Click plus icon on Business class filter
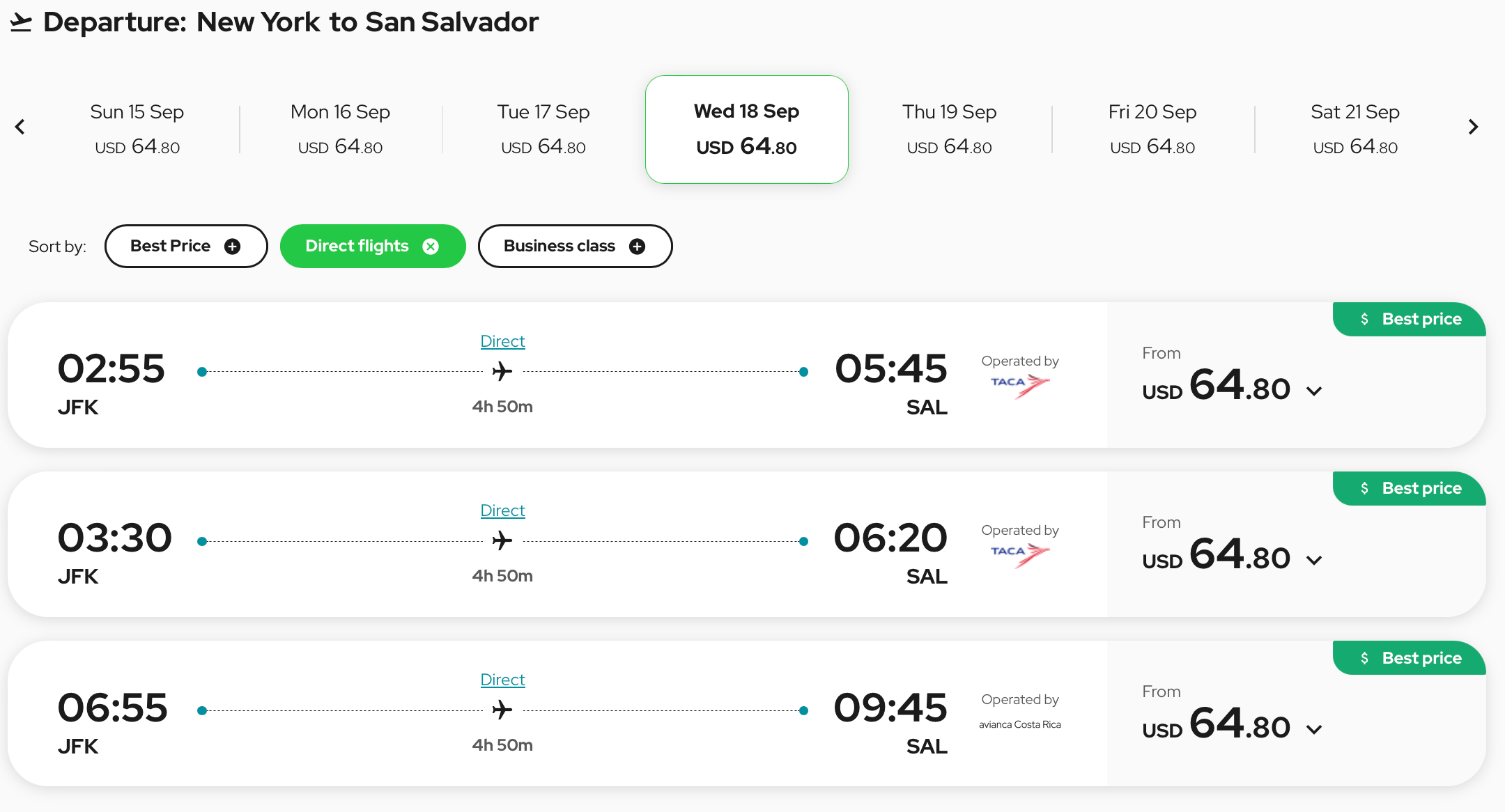This screenshot has height=812, width=1505. click(637, 247)
